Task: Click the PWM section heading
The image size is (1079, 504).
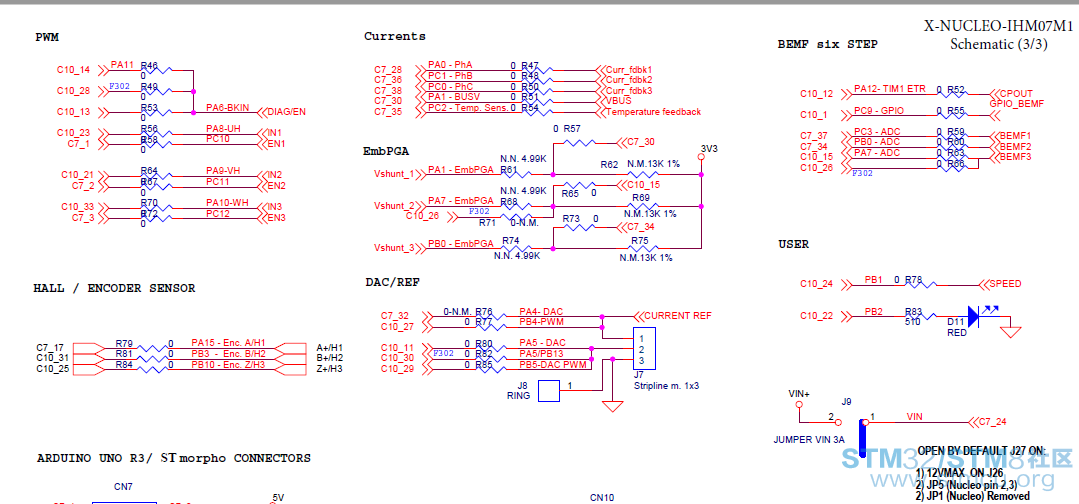Action: (47, 37)
